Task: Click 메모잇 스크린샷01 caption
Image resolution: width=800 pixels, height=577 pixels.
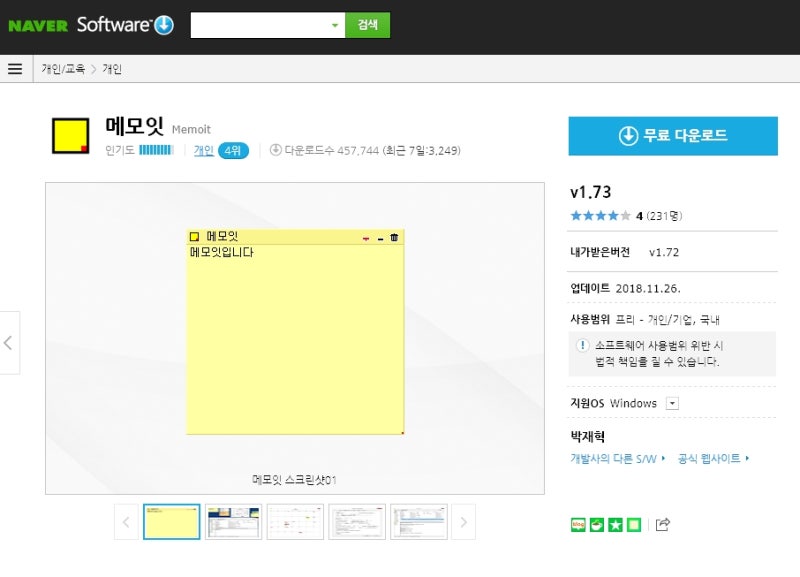Action: tap(294, 480)
